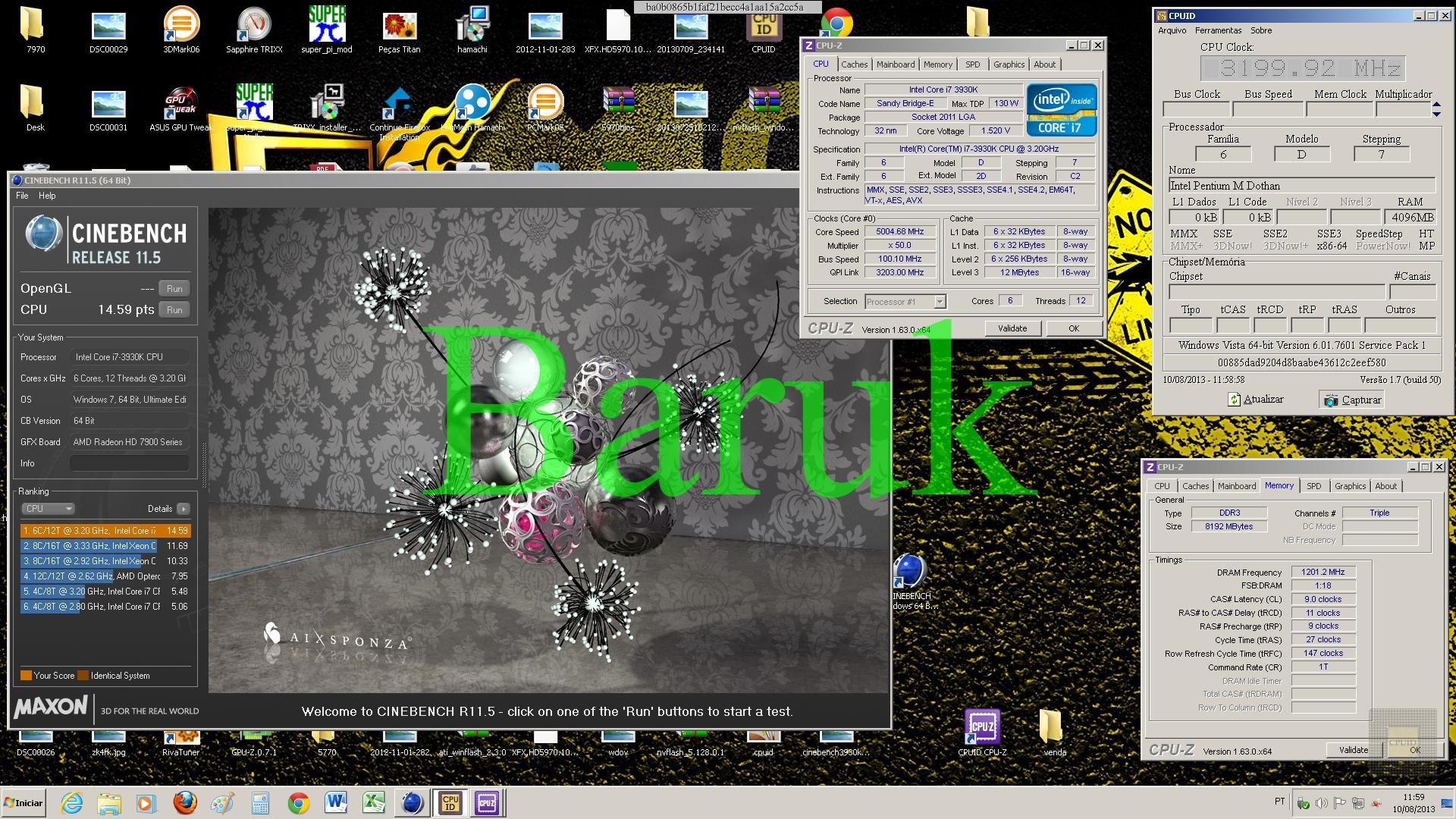
Task: Click OK in the top CPU-Z window
Action: pos(1074,328)
